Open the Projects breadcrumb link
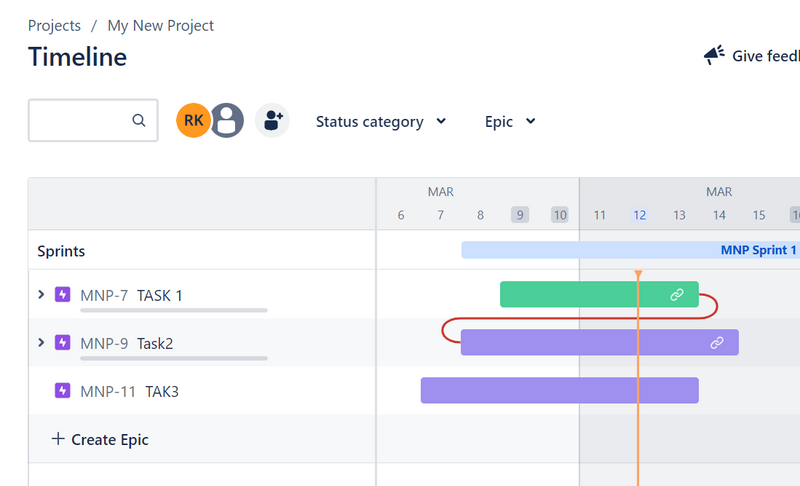Image resolution: width=800 pixels, height=486 pixels. point(54,26)
